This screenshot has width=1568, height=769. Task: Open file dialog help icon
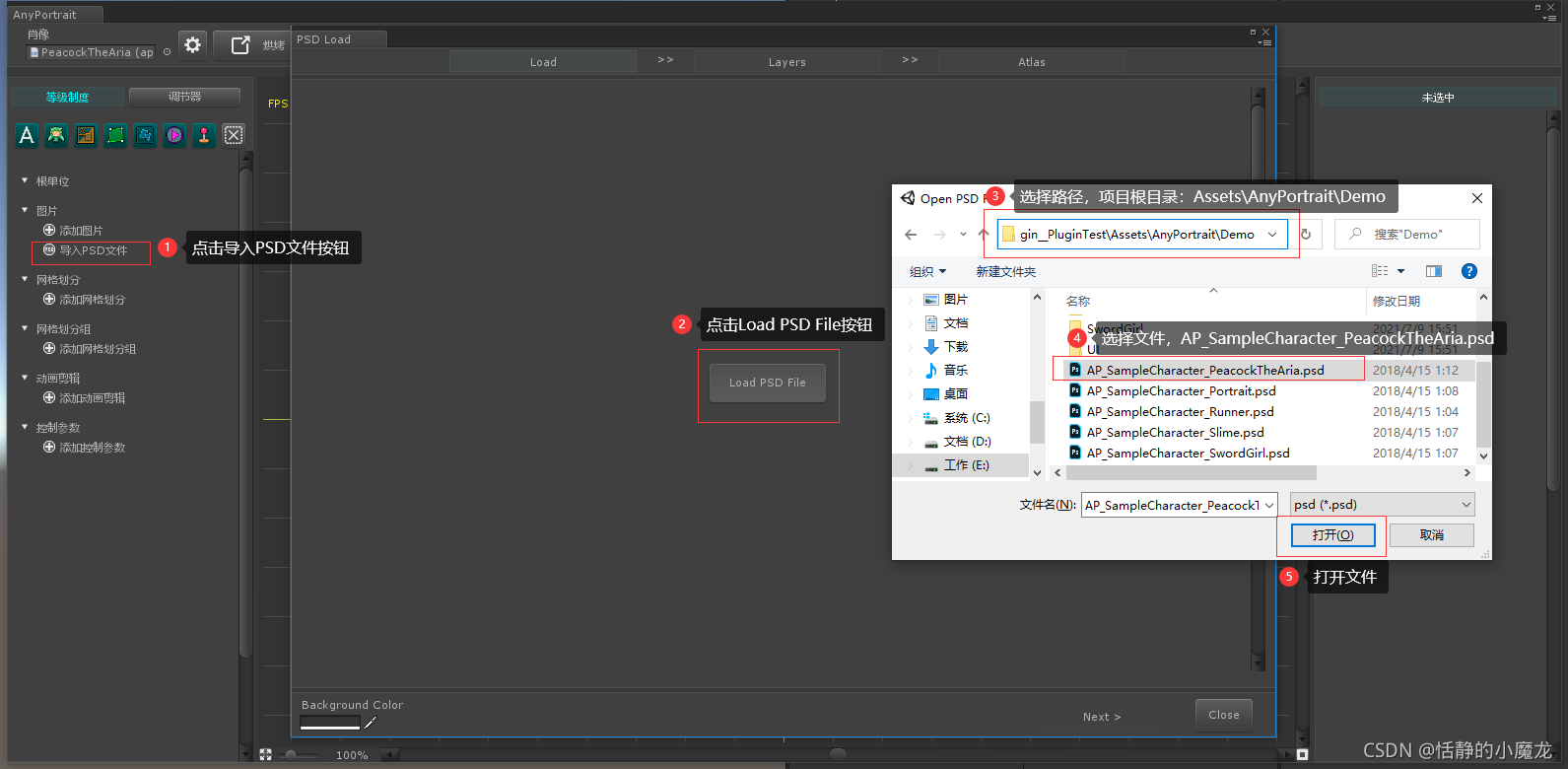click(1468, 271)
